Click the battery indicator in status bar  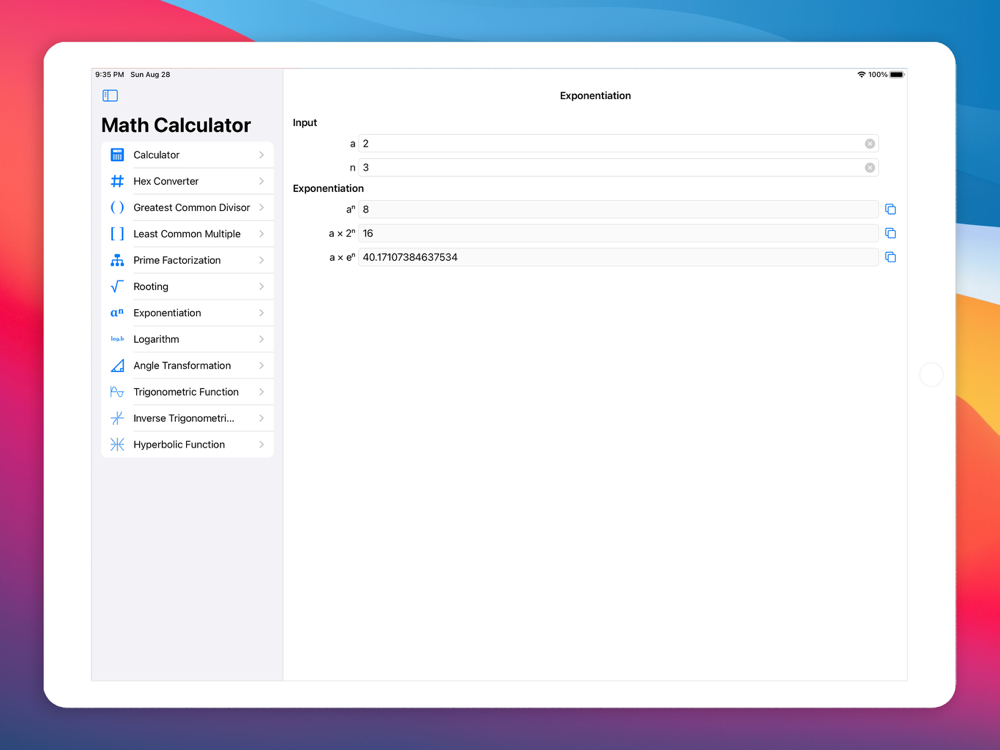click(x=897, y=75)
